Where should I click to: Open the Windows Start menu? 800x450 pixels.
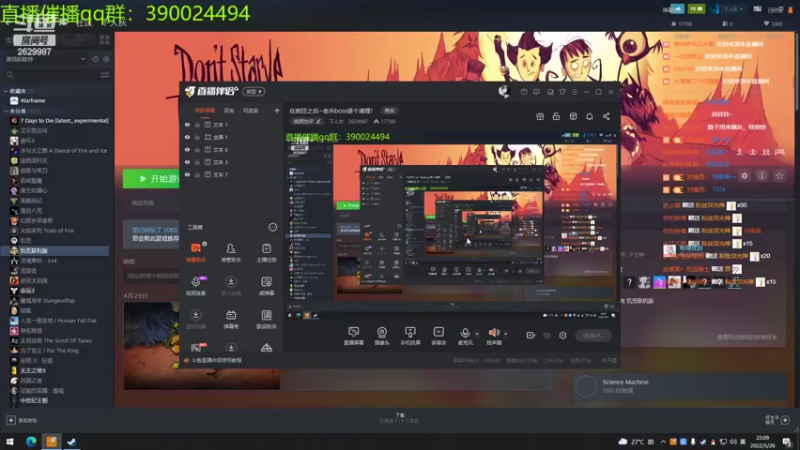10,441
